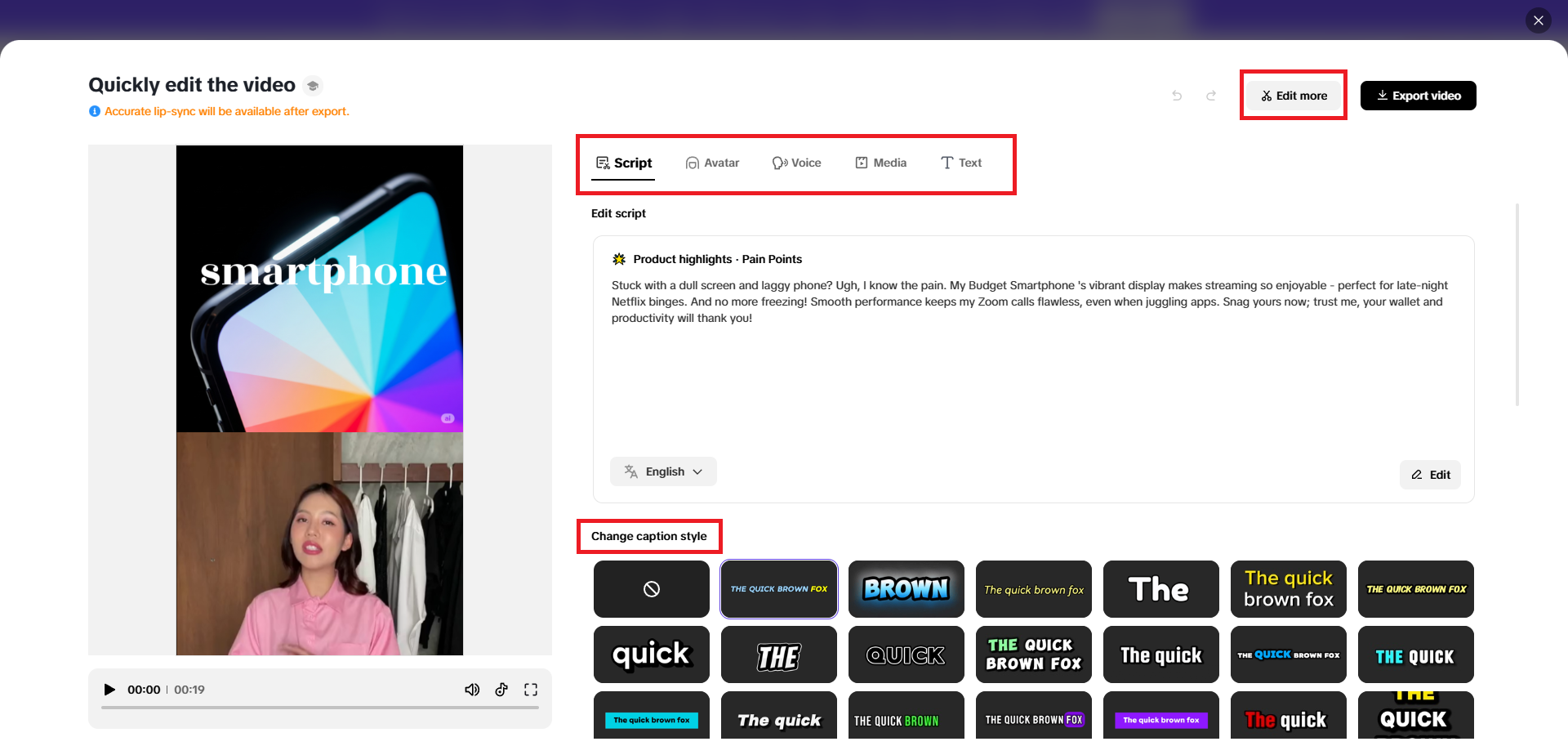Click the smartphone video preview

pos(319,400)
